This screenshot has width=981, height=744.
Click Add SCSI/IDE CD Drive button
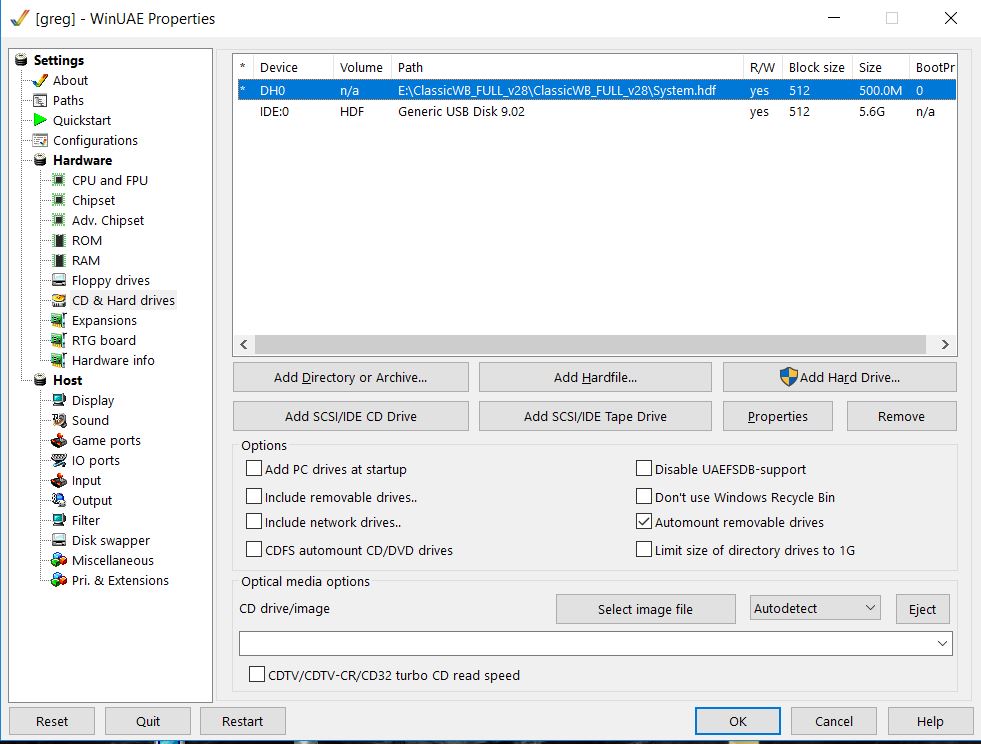point(350,416)
